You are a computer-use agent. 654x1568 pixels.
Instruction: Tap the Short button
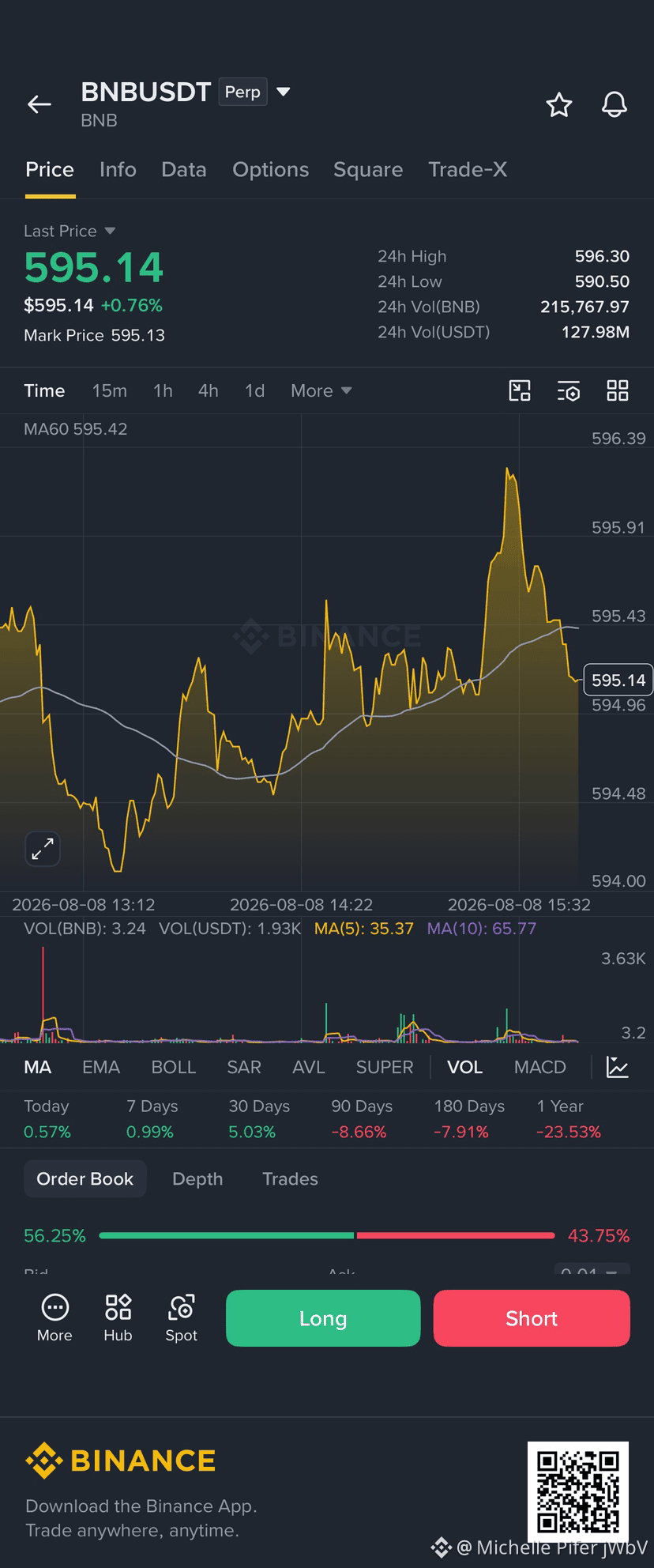coord(532,1318)
